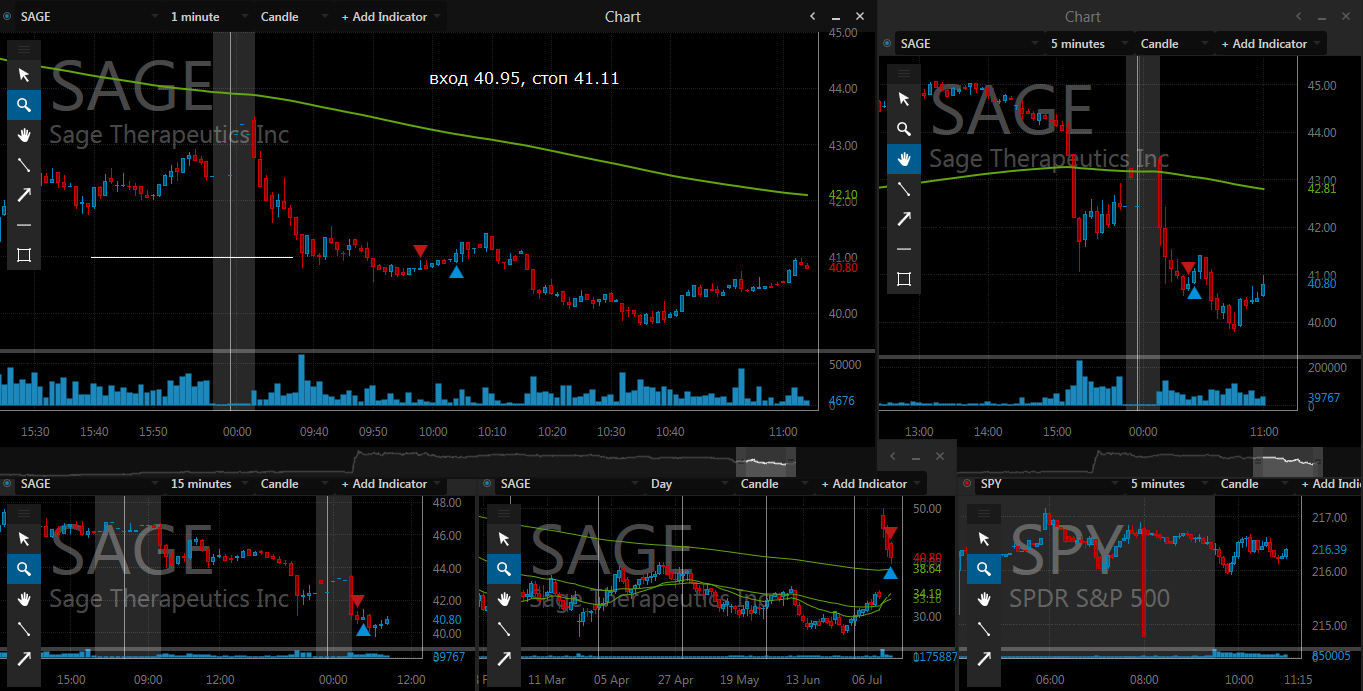The height and width of the screenshot is (691, 1363).
Task: Select horizontal line tool in top-right 5 minutes chart
Action: pos(904,249)
